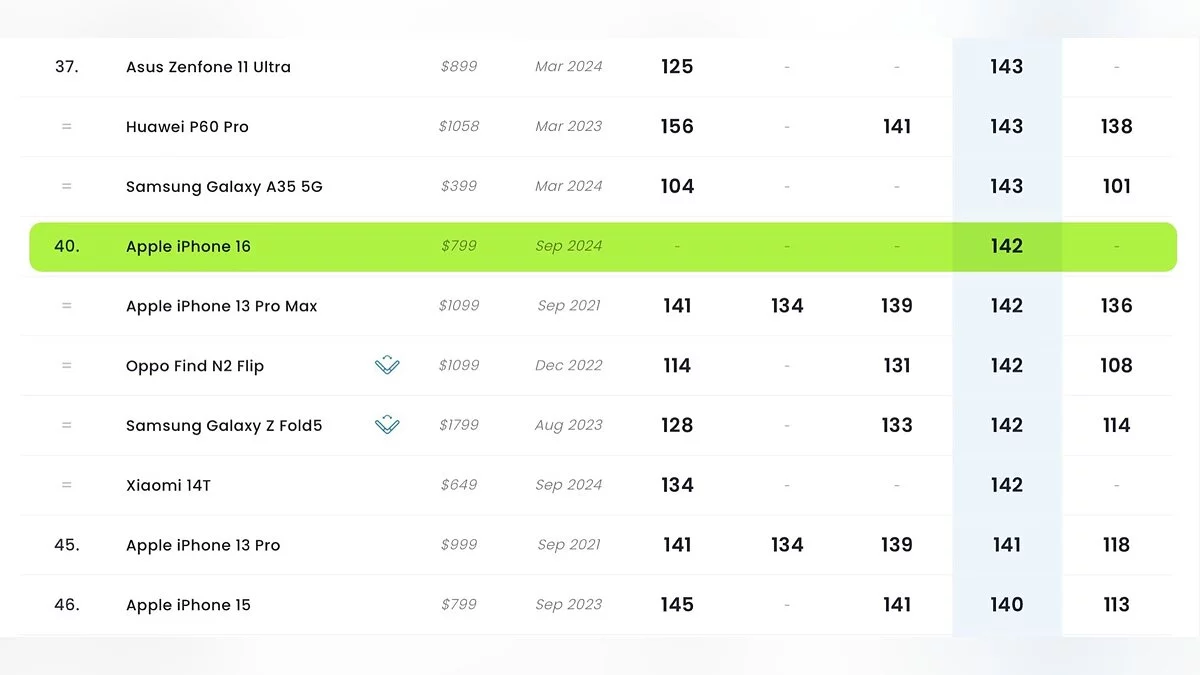Click the Oppo Find N2 Flip name
The image size is (1200, 675).
point(195,366)
